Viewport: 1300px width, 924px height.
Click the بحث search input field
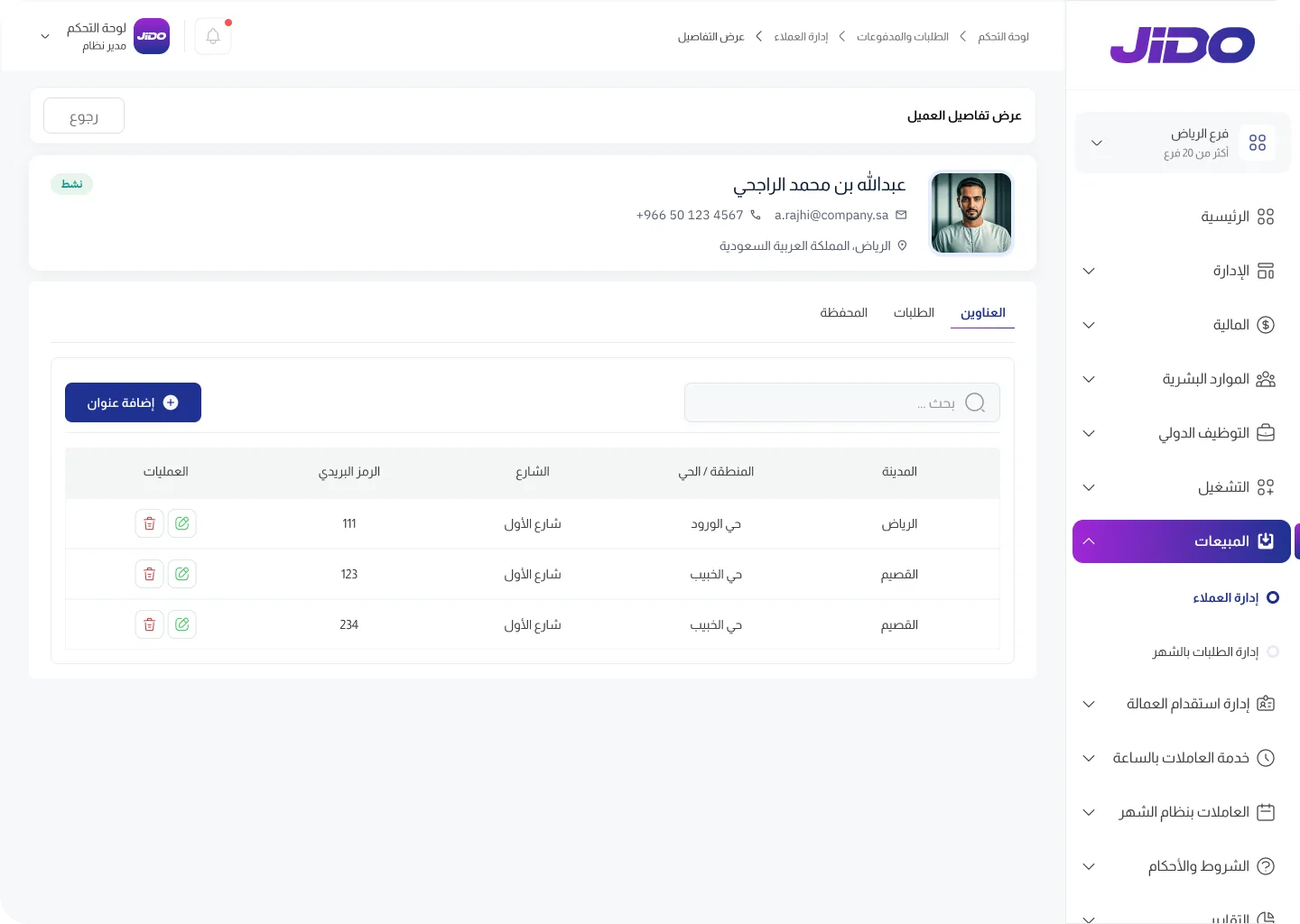coord(842,402)
